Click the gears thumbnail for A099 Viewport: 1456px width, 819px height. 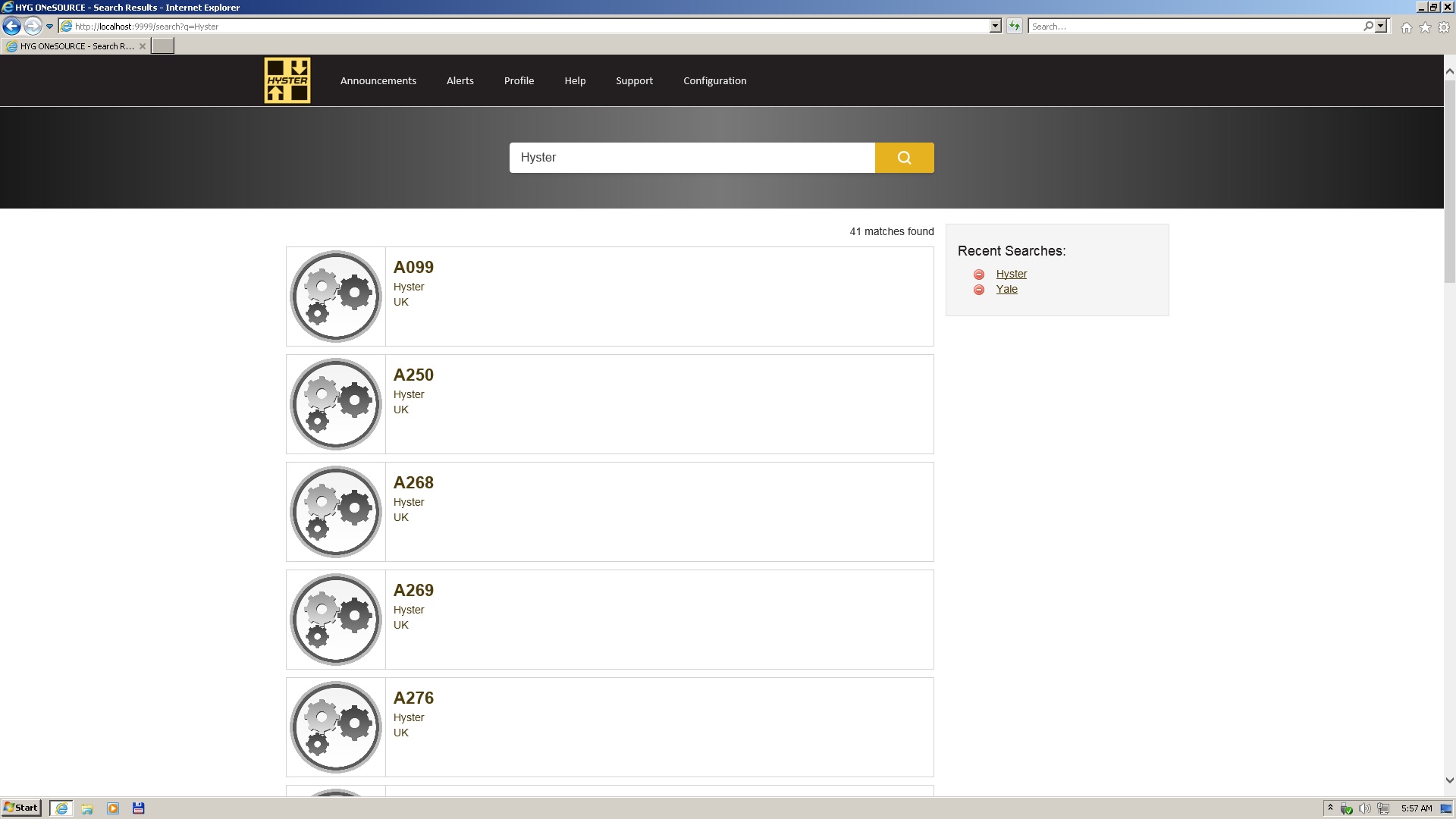click(x=336, y=297)
